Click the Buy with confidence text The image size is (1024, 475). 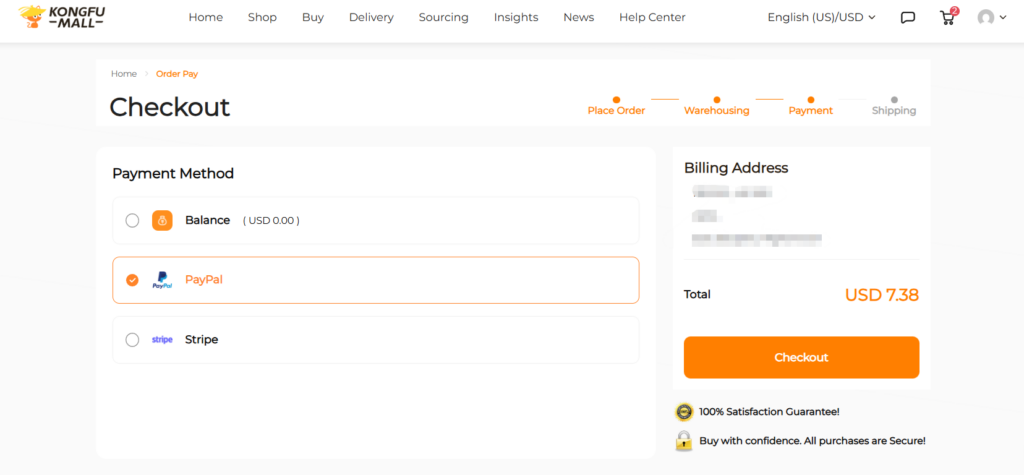812,440
